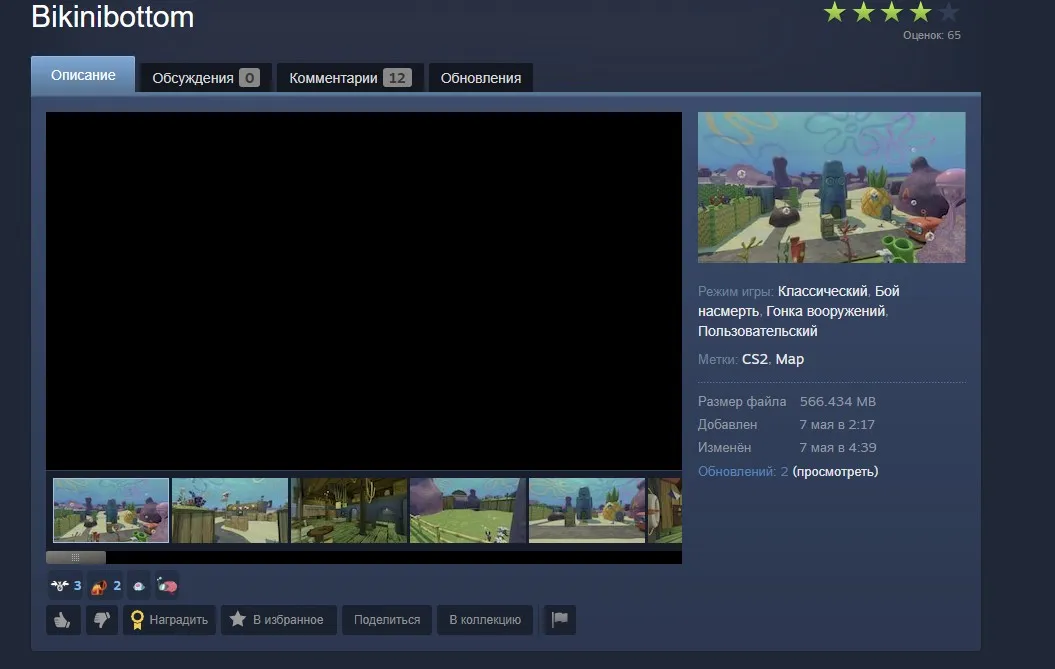
Task: Click the Map tag link
Action: coord(790,359)
